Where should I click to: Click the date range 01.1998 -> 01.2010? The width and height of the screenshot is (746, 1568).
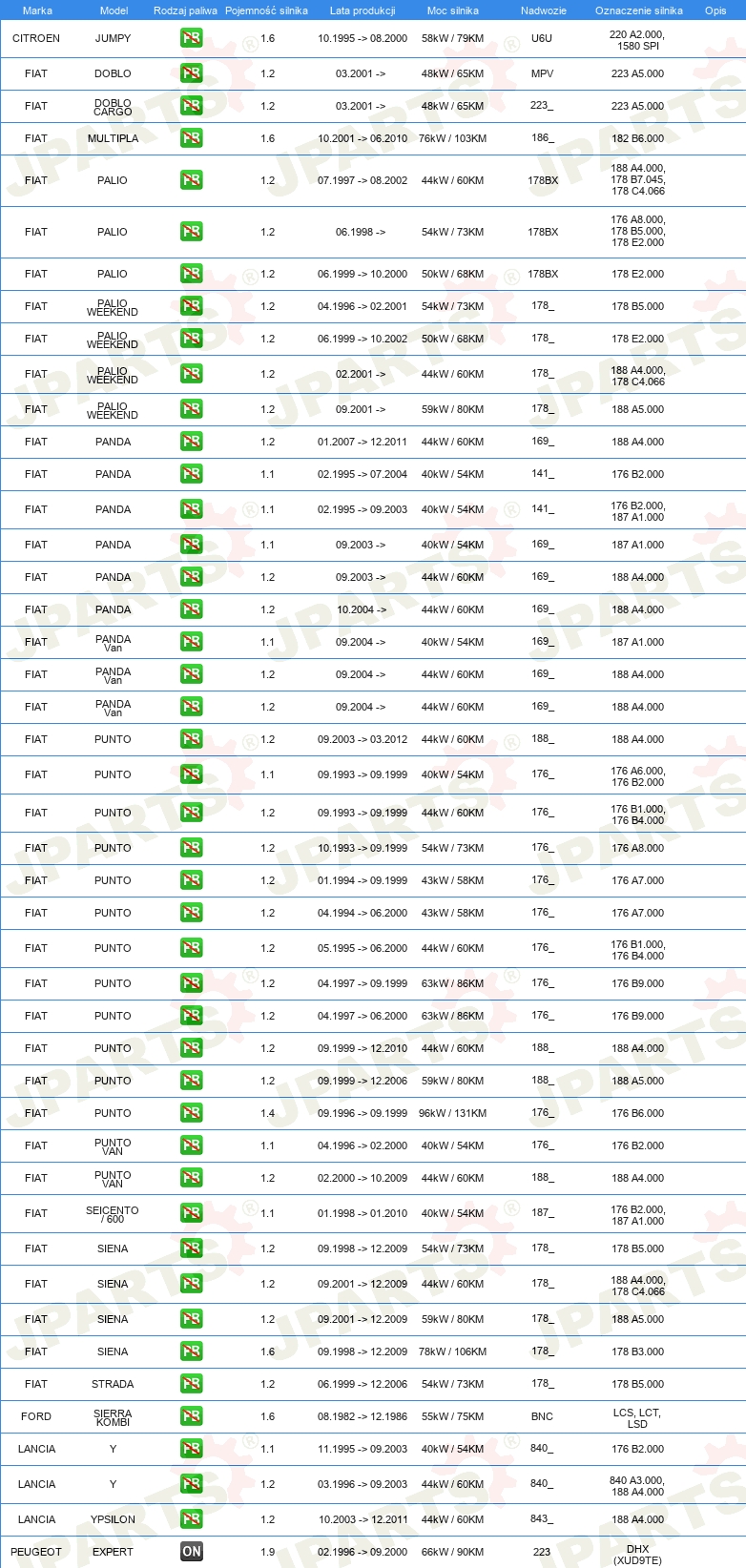click(363, 1213)
